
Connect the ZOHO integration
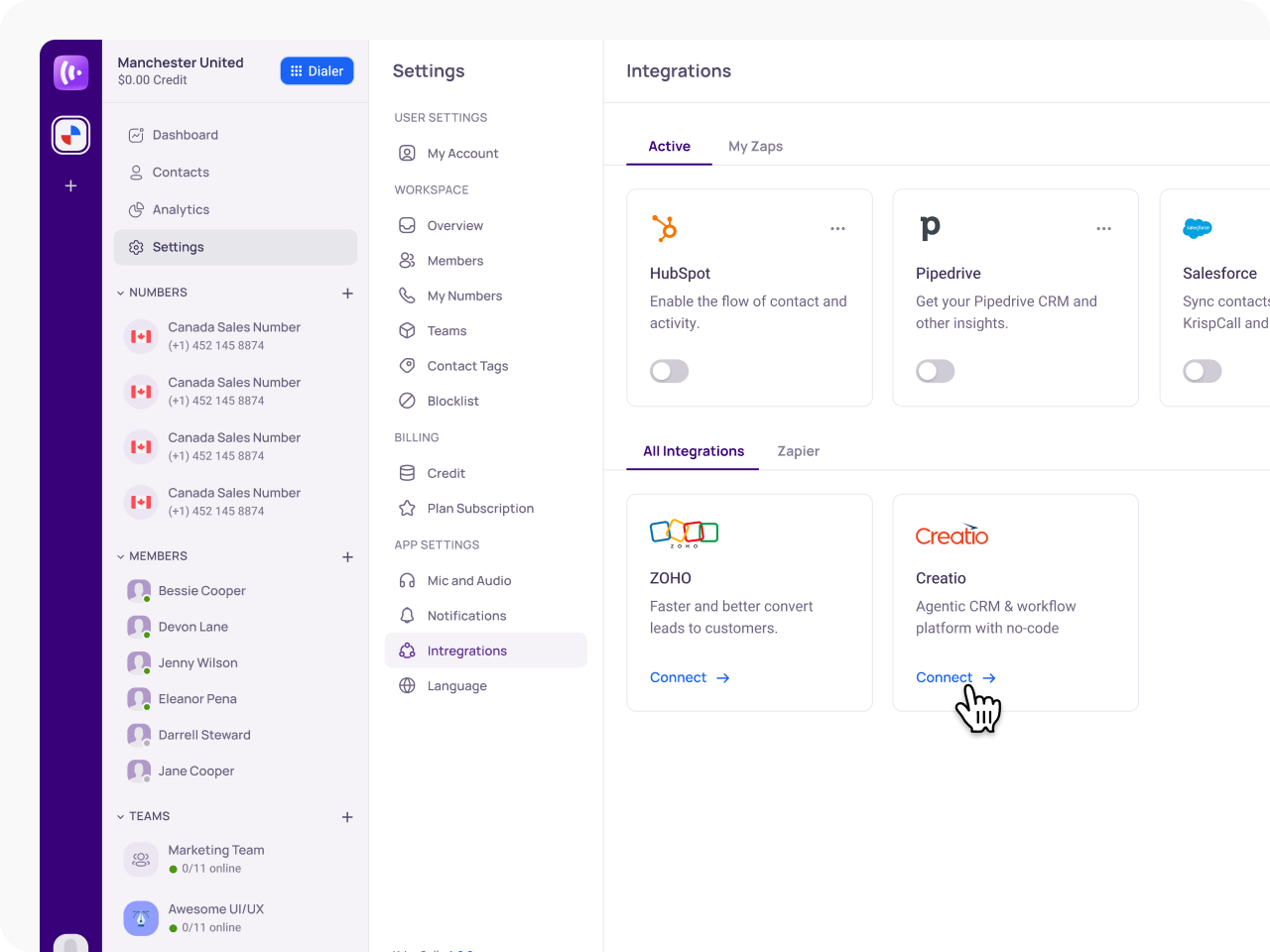click(x=691, y=678)
